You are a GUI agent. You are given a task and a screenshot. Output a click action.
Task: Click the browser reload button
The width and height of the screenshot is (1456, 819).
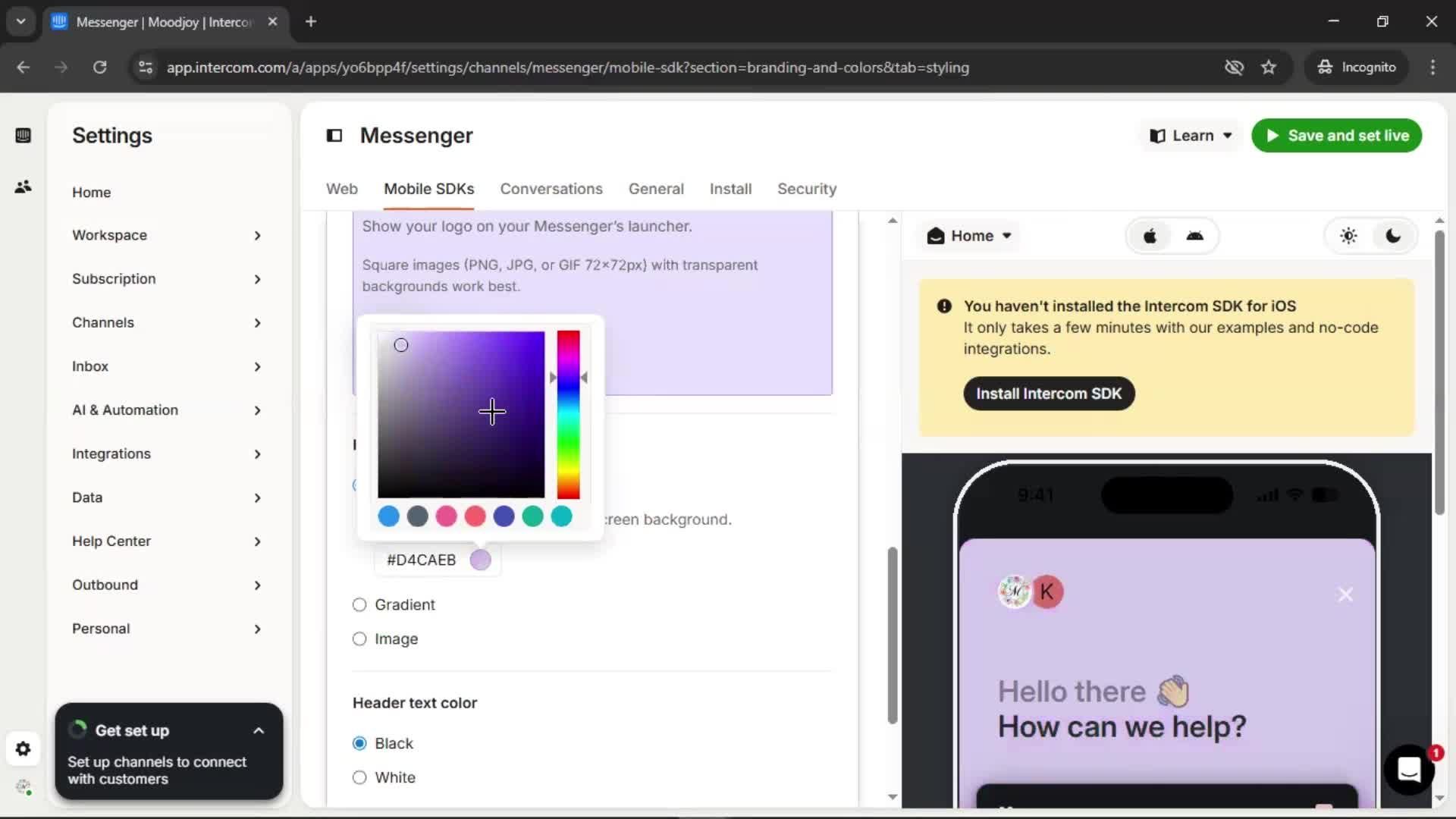(99, 67)
